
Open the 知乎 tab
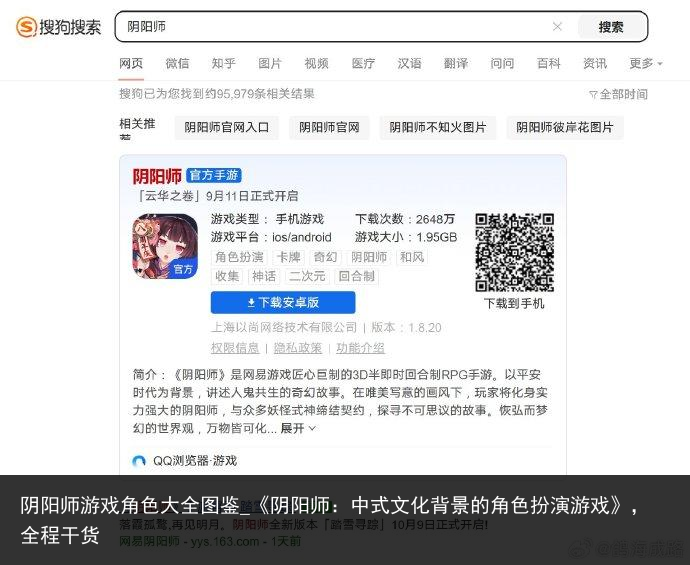click(x=224, y=63)
